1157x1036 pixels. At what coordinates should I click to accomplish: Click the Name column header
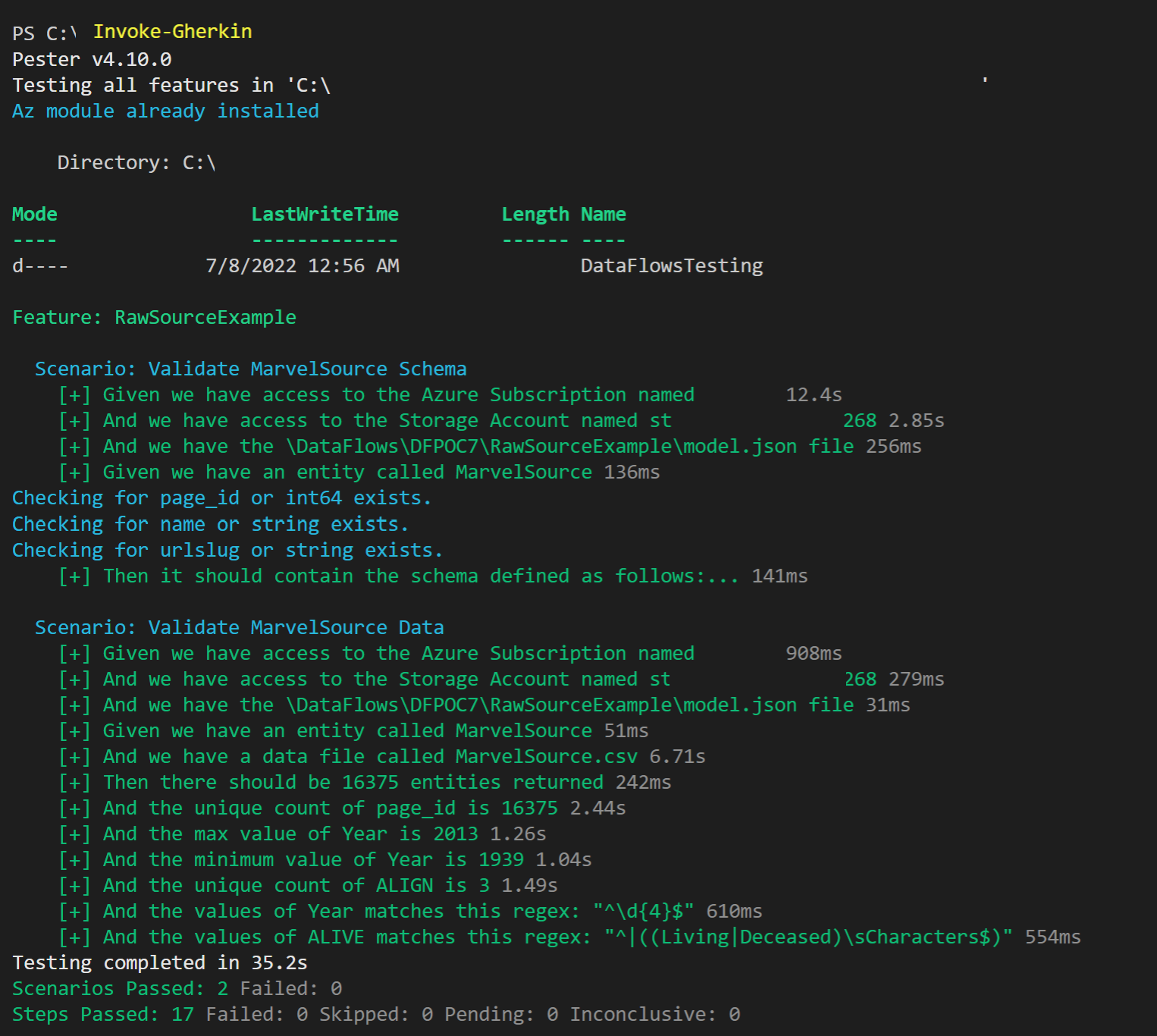click(604, 215)
